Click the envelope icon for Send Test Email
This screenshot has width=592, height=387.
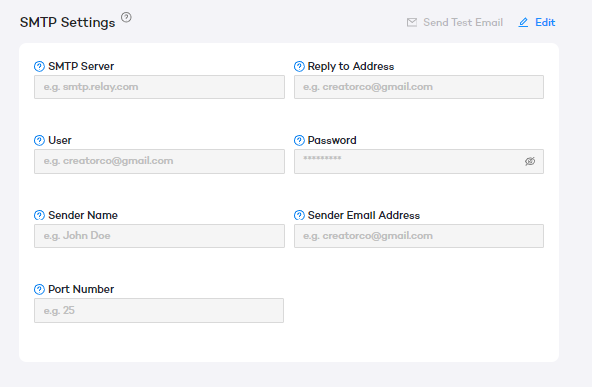(x=412, y=22)
